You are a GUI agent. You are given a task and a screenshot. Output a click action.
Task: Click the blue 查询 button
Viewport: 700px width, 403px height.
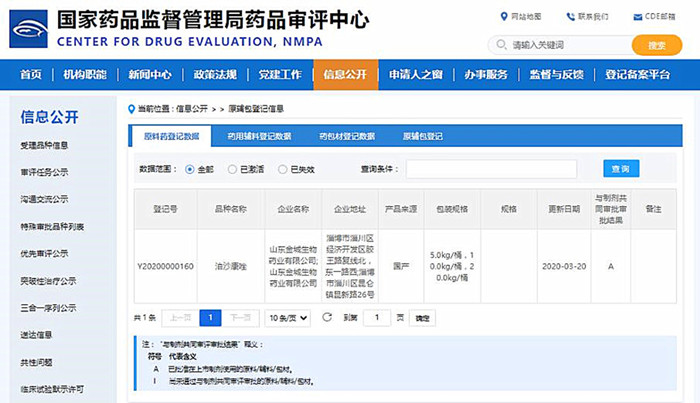(620, 169)
